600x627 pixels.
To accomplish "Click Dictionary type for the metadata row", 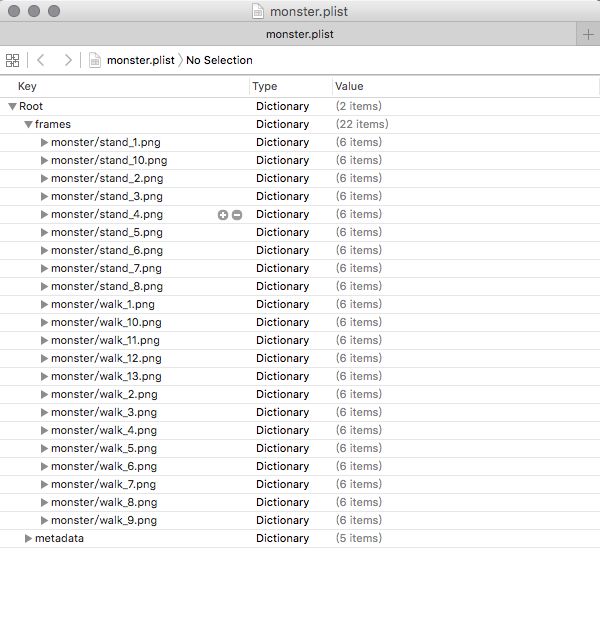I will [x=282, y=538].
